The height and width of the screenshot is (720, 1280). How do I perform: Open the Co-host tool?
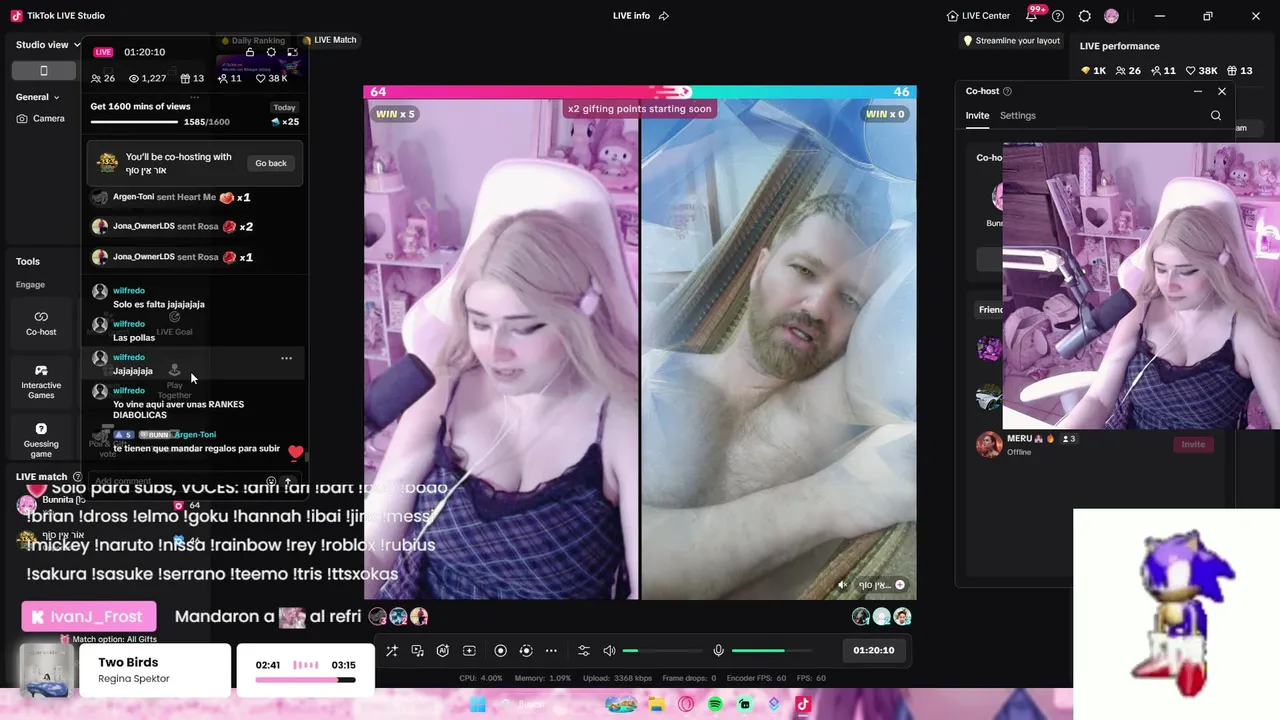point(41,323)
